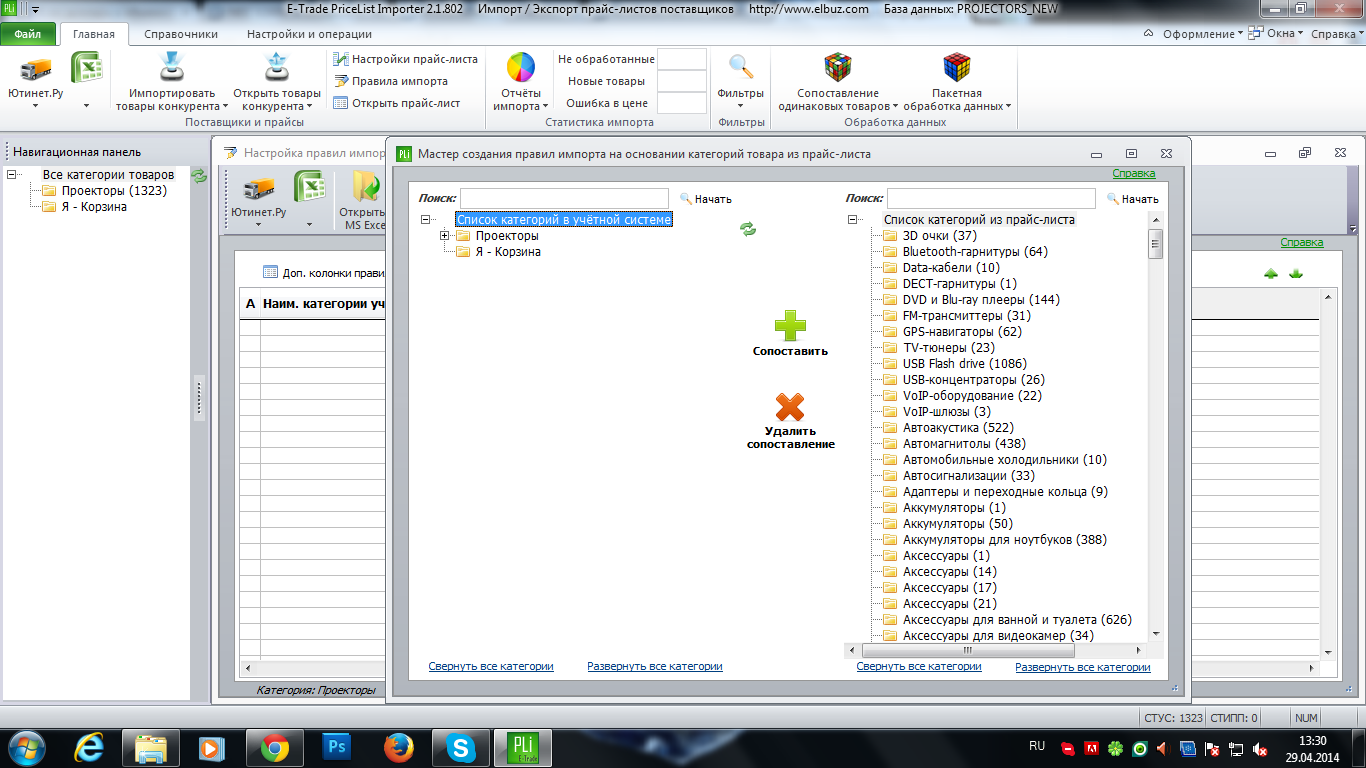Click the left category search field
The image size is (1366, 768).
[x=564, y=198]
